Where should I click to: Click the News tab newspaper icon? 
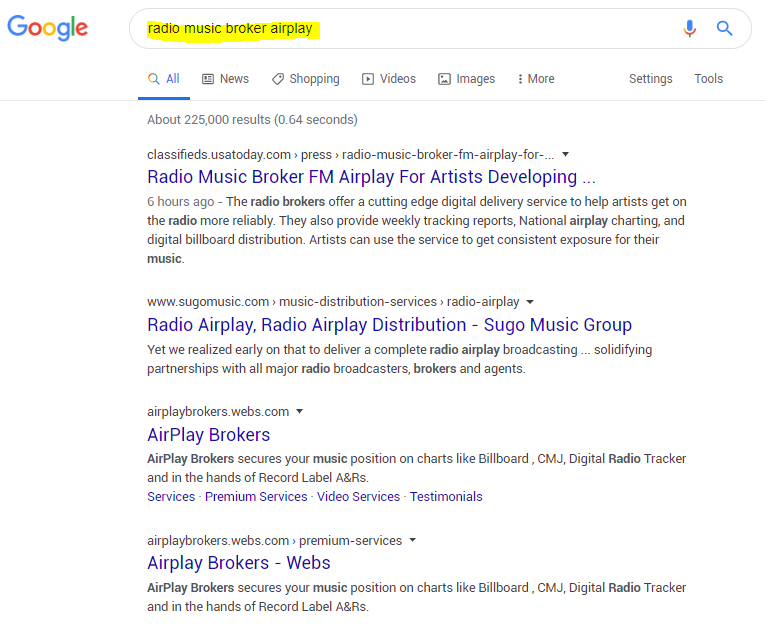click(x=208, y=79)
